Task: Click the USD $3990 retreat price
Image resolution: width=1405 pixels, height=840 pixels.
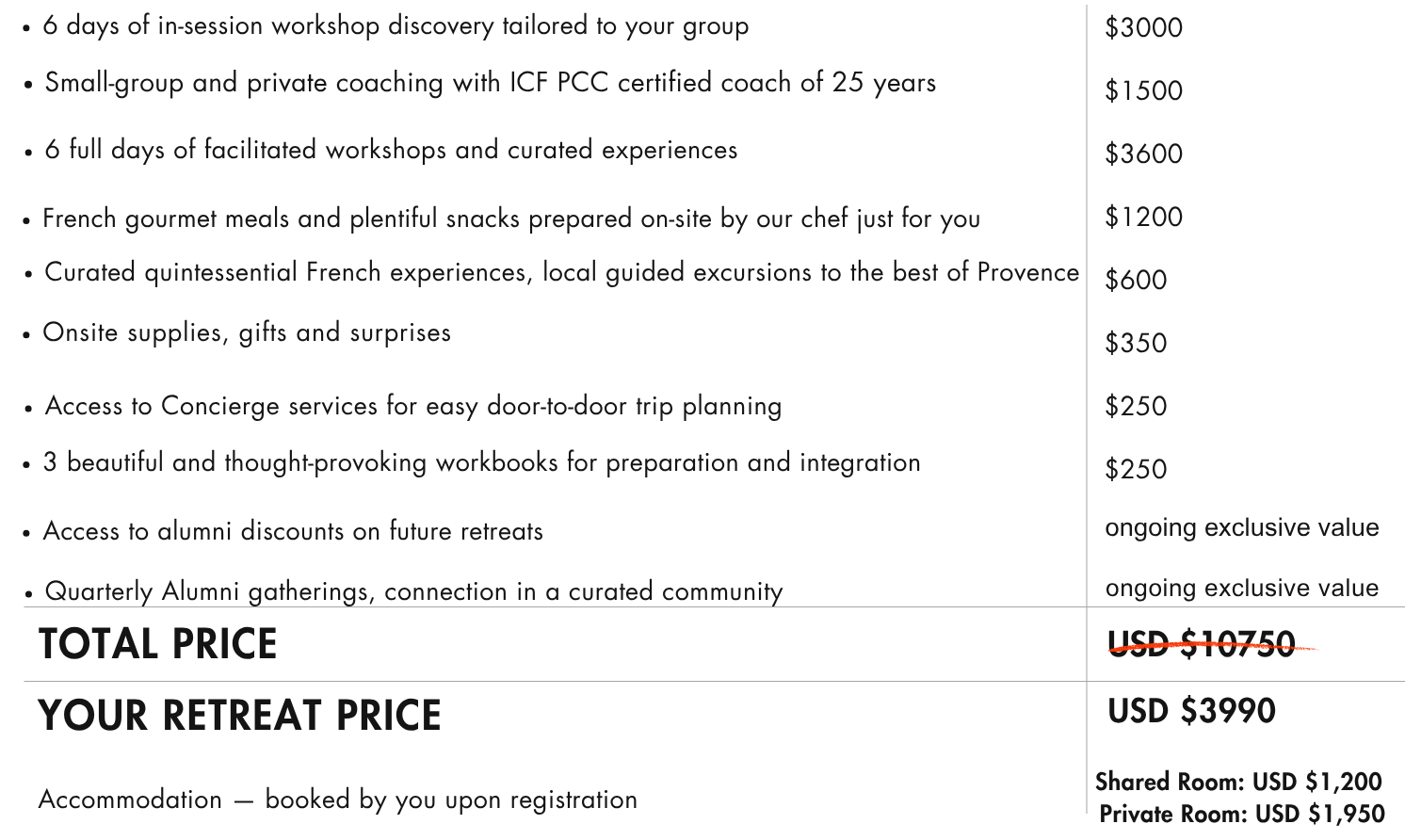Action: [x=1191, y=711]
